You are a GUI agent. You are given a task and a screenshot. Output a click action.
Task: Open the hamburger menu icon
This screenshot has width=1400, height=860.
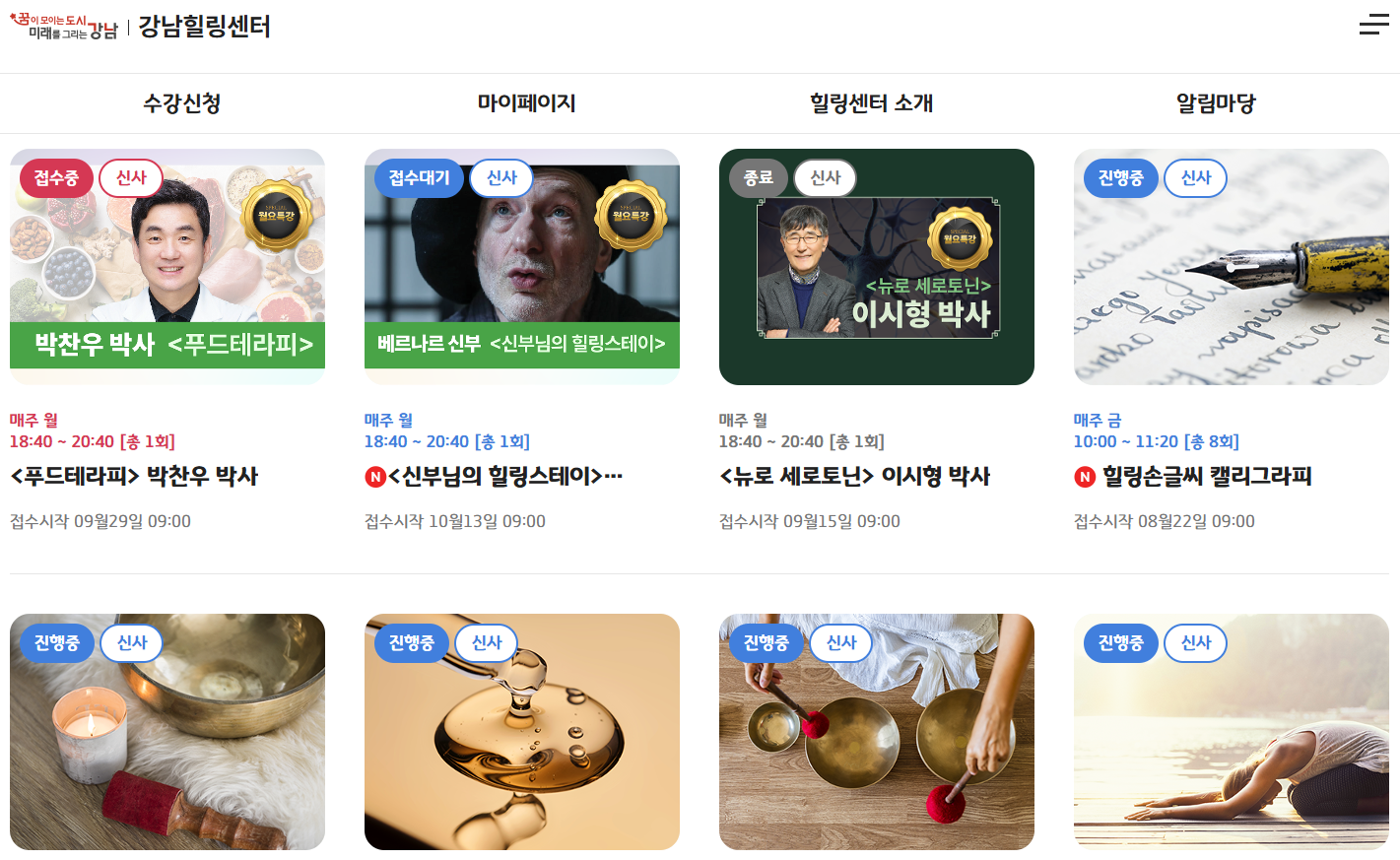tap(1373, 25)
